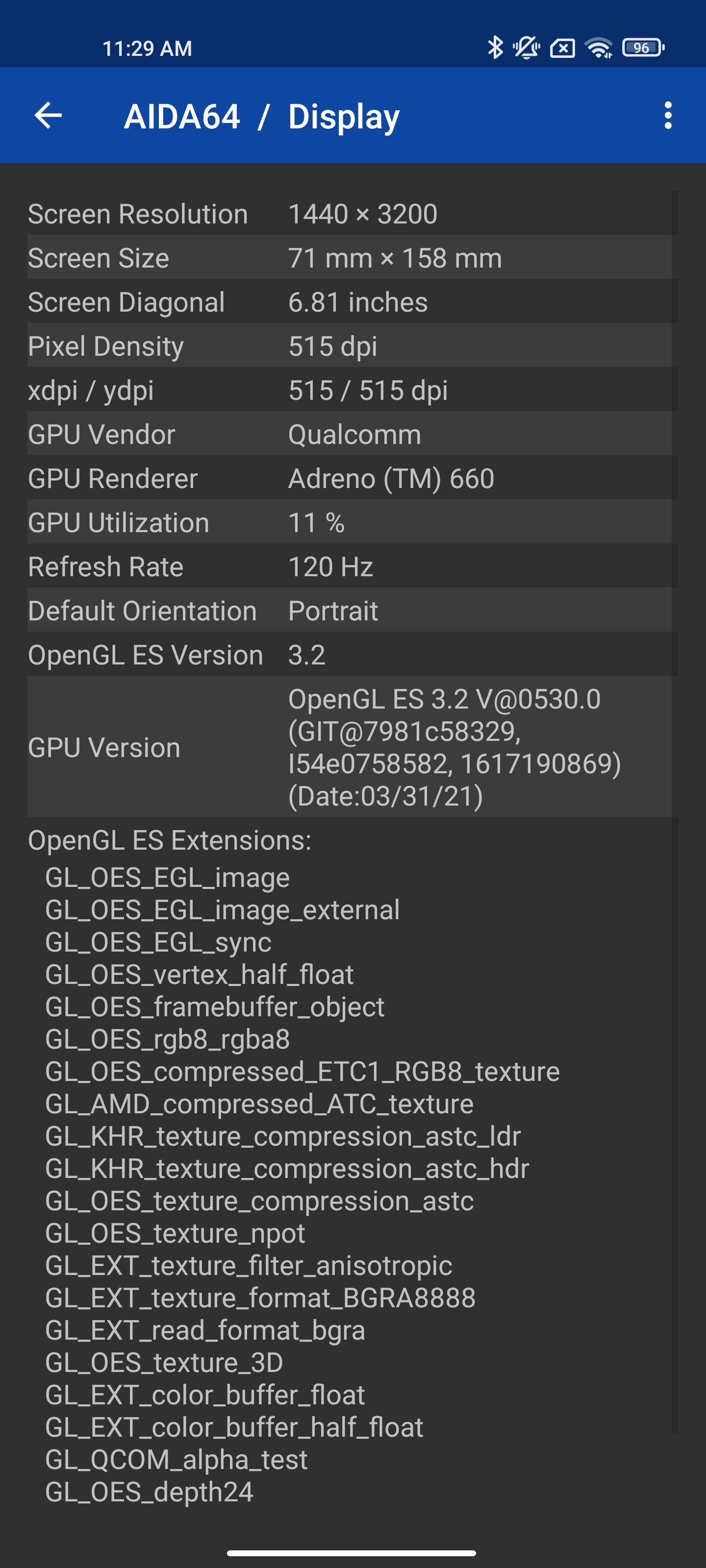706x1568 pixels.
Task: Tap the GPU Version details row
Action: [x=350, y=747]
